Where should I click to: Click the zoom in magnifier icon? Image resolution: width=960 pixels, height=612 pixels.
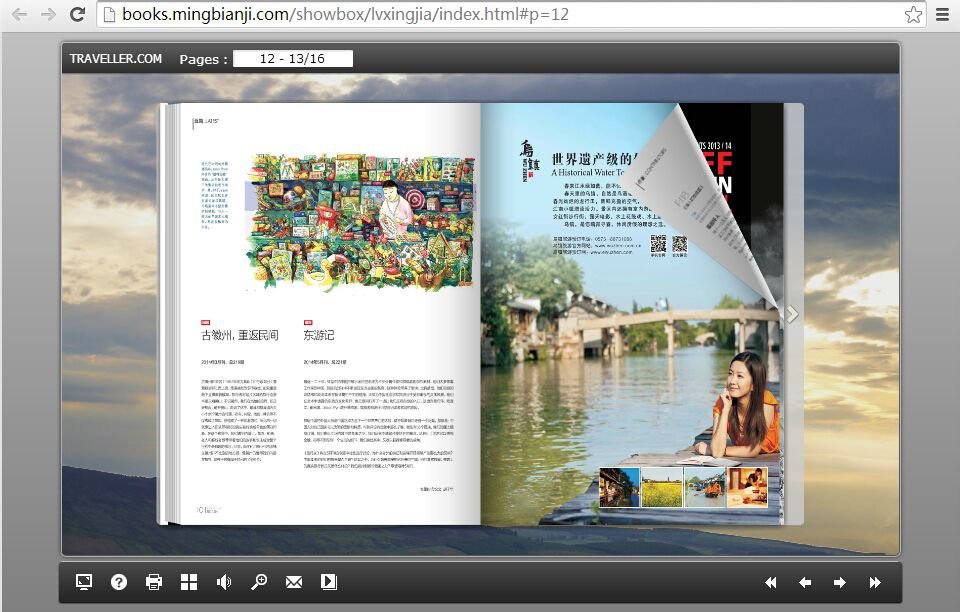[259, 582]
